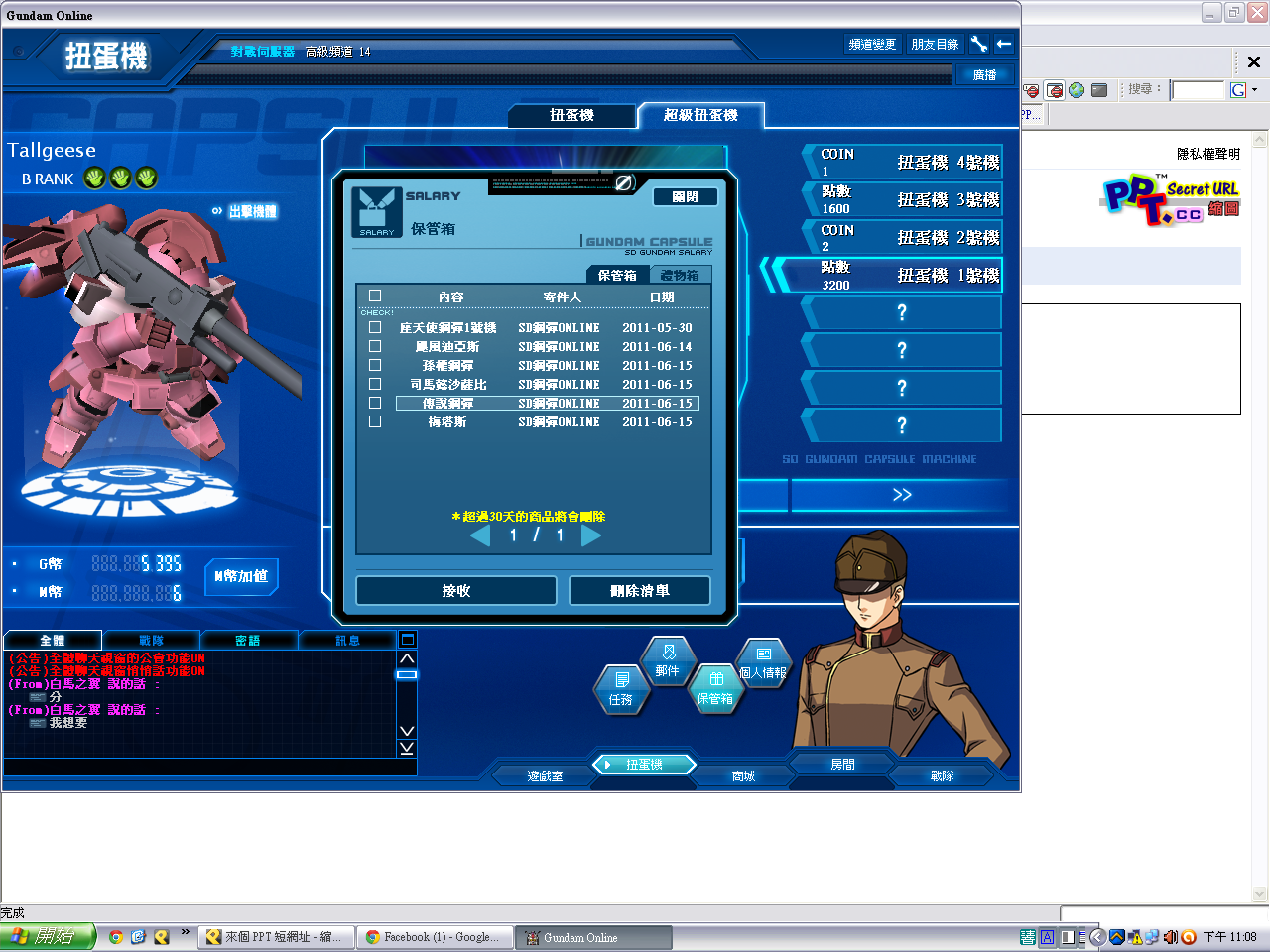Close the dialog with 關閉 button
Viewport: 1270px width, 952px height.
685,197
